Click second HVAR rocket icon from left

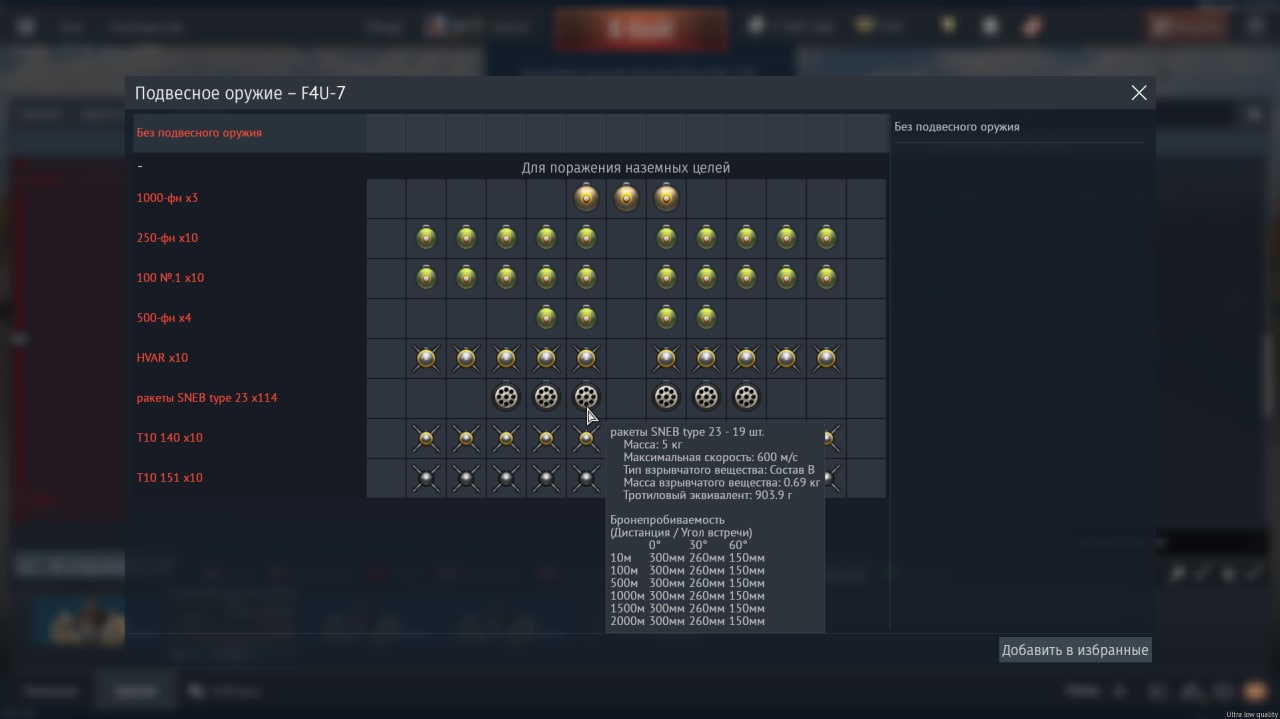466,358
